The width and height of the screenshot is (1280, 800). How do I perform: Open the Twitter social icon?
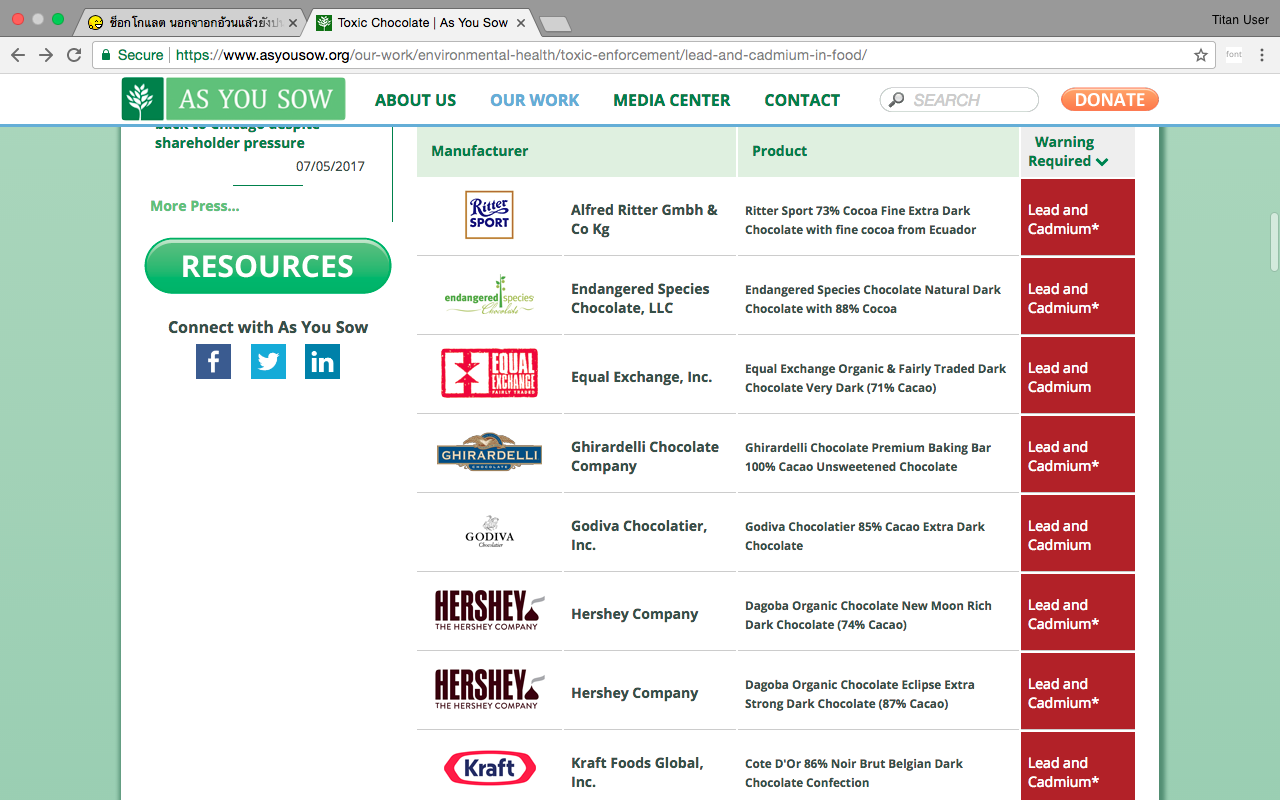pos(268,361)
